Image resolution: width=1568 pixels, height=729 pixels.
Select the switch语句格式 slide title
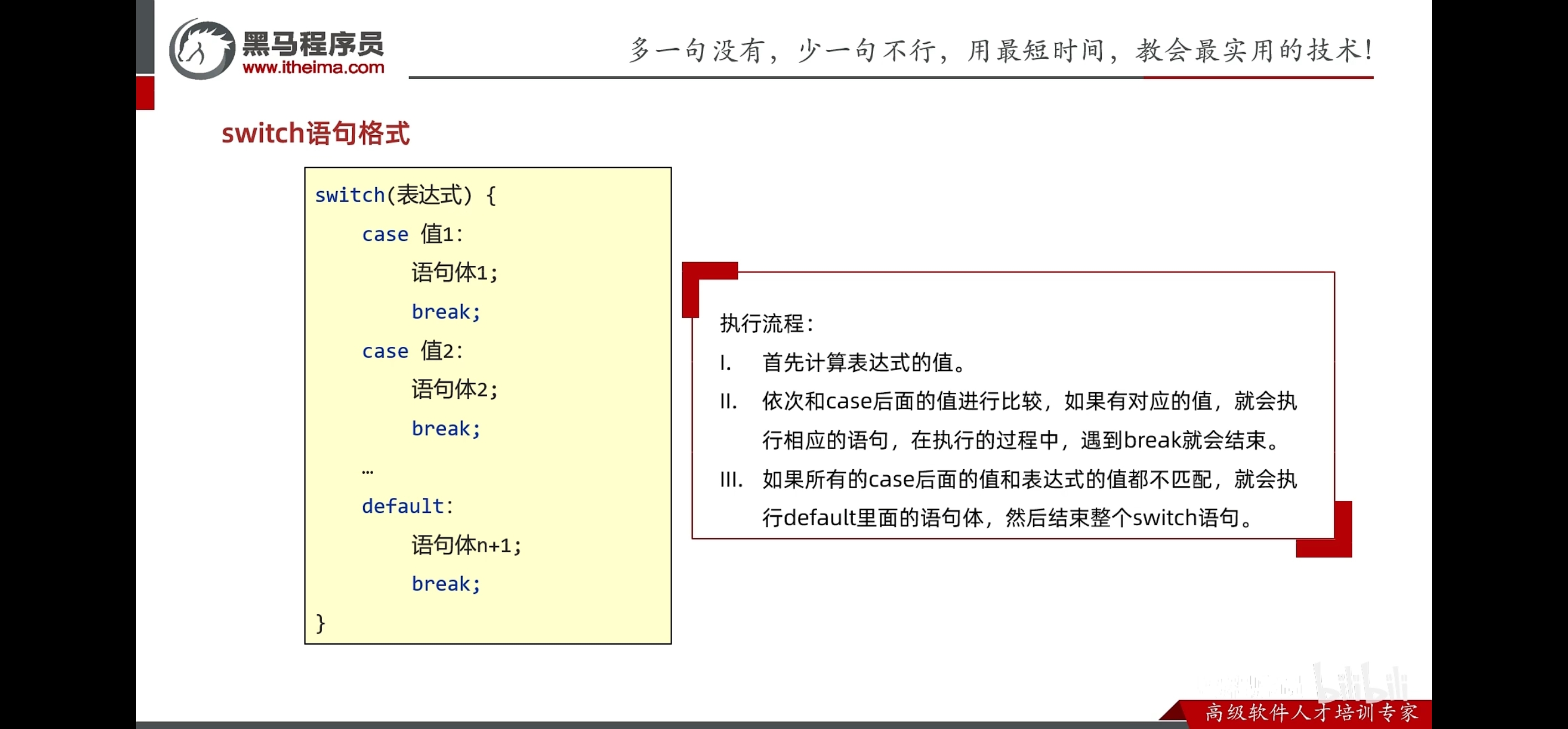coord(316,133)
